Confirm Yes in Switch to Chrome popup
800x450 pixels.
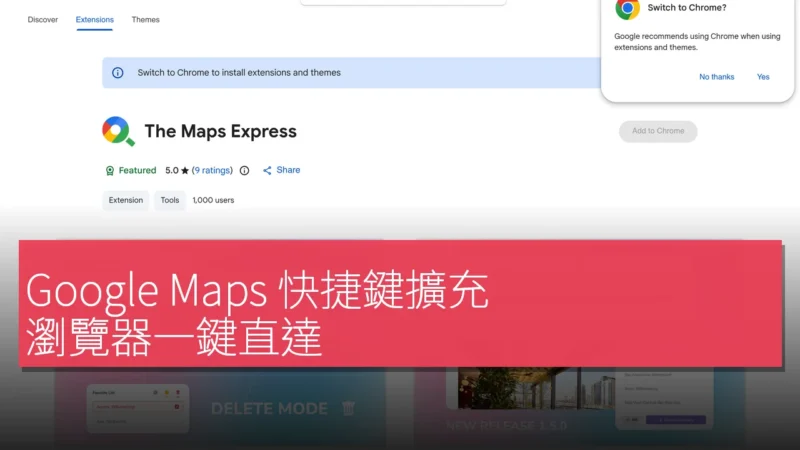point(763,77)
